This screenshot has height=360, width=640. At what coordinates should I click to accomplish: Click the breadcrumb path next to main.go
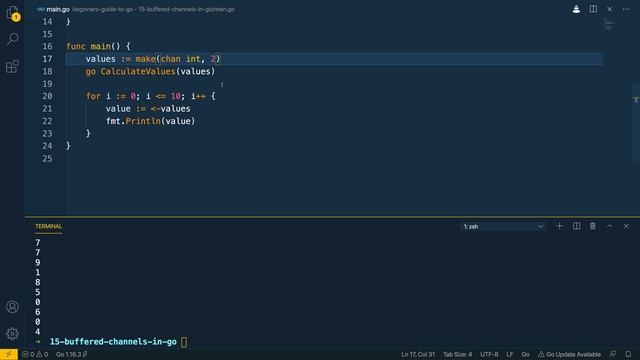153,9
